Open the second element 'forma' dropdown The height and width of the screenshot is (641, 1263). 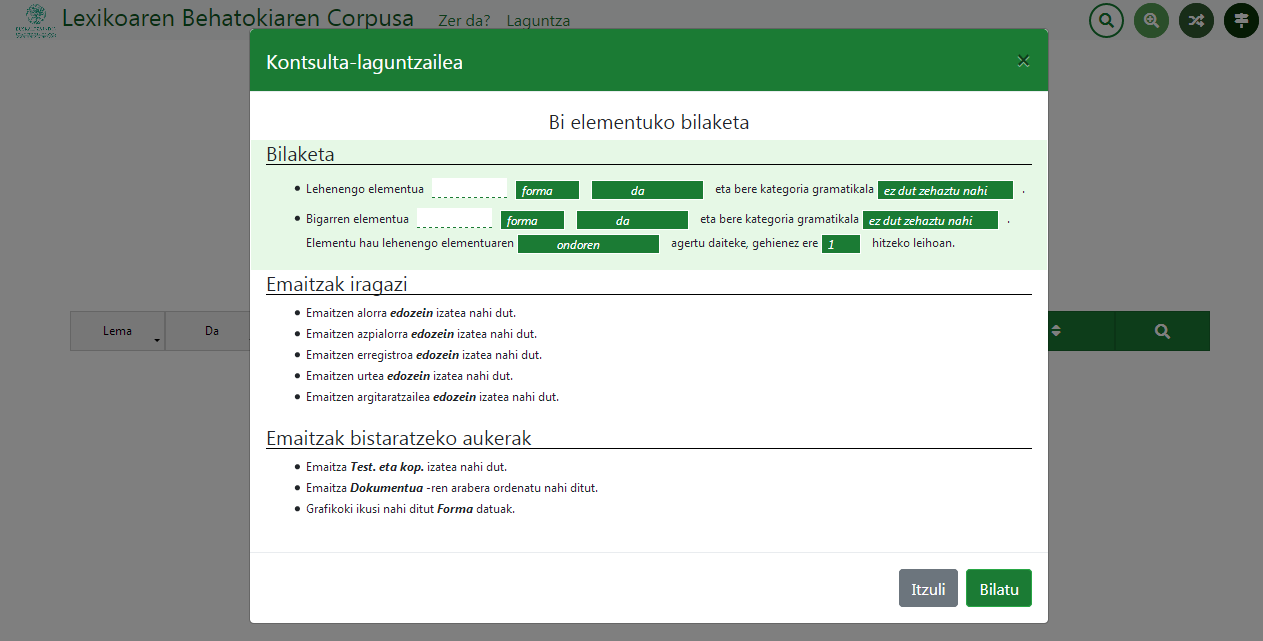pos(532,220)
